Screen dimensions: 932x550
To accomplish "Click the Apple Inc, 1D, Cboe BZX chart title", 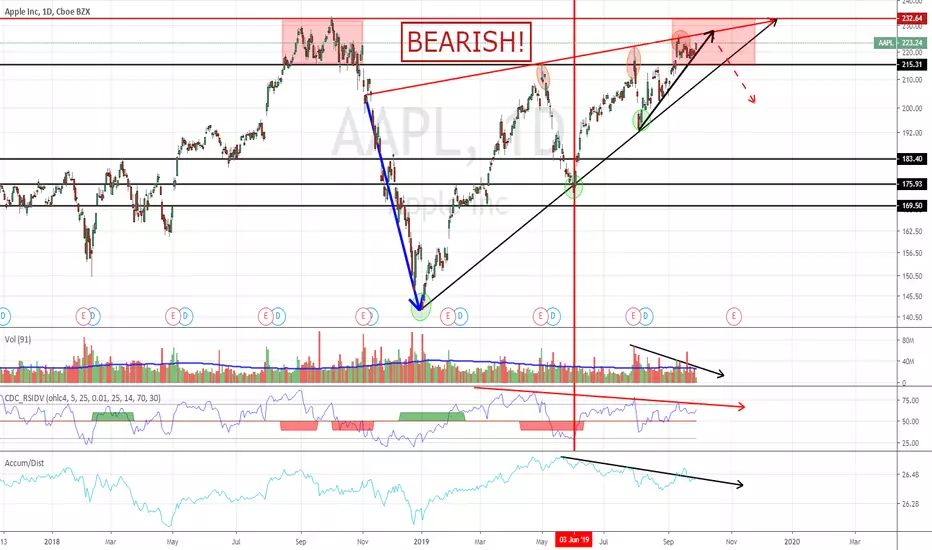I will [x=48, y=11].
